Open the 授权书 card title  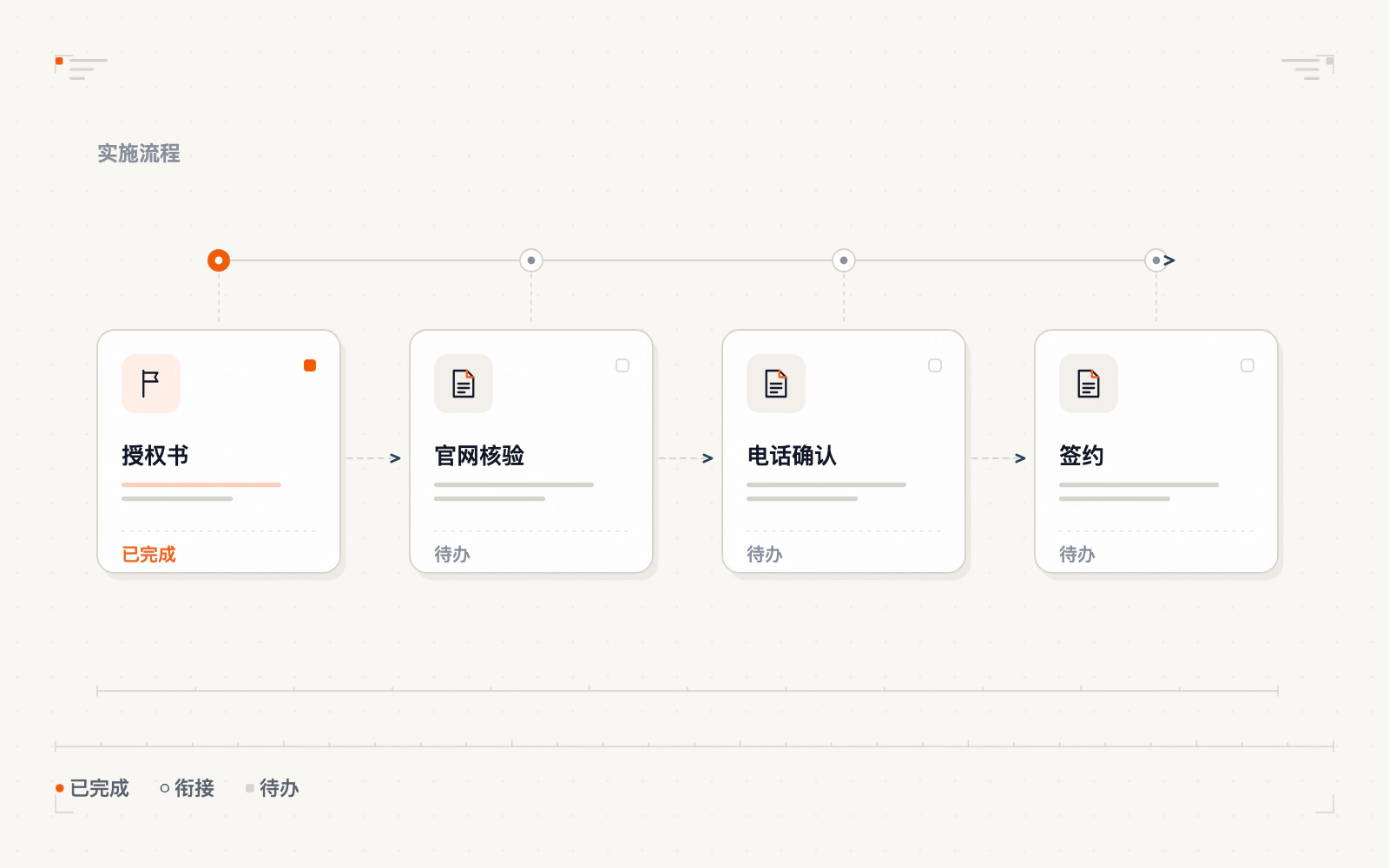(x=155, y=456)
